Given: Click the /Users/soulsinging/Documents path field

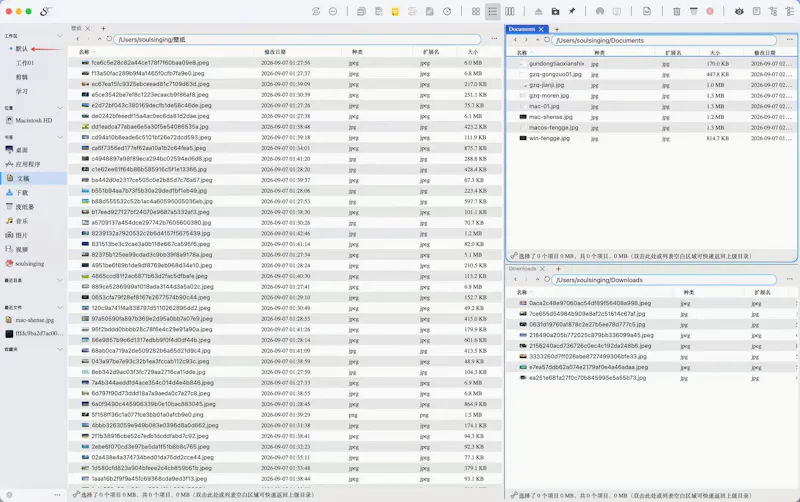Looking at the screenshot, I should (664, 40).
